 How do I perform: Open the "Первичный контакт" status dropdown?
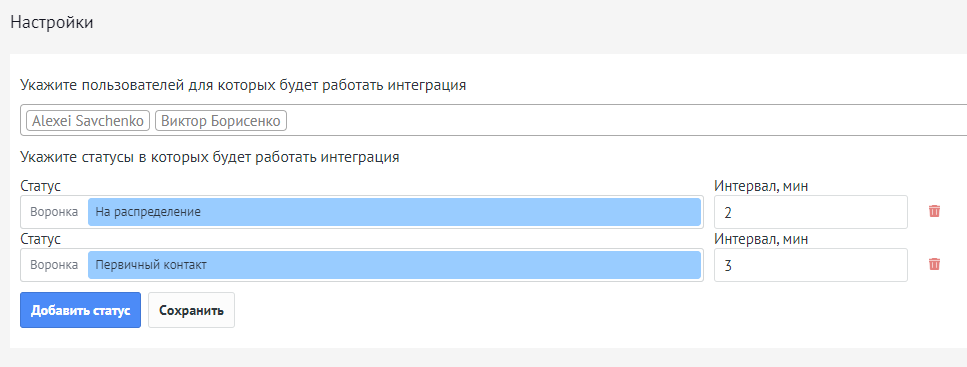point(394,265)
